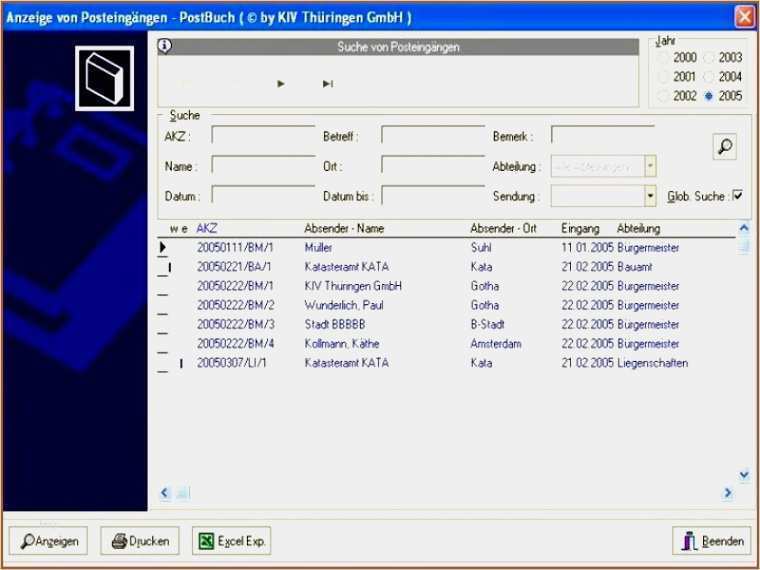Click sender name Müller

318,248
